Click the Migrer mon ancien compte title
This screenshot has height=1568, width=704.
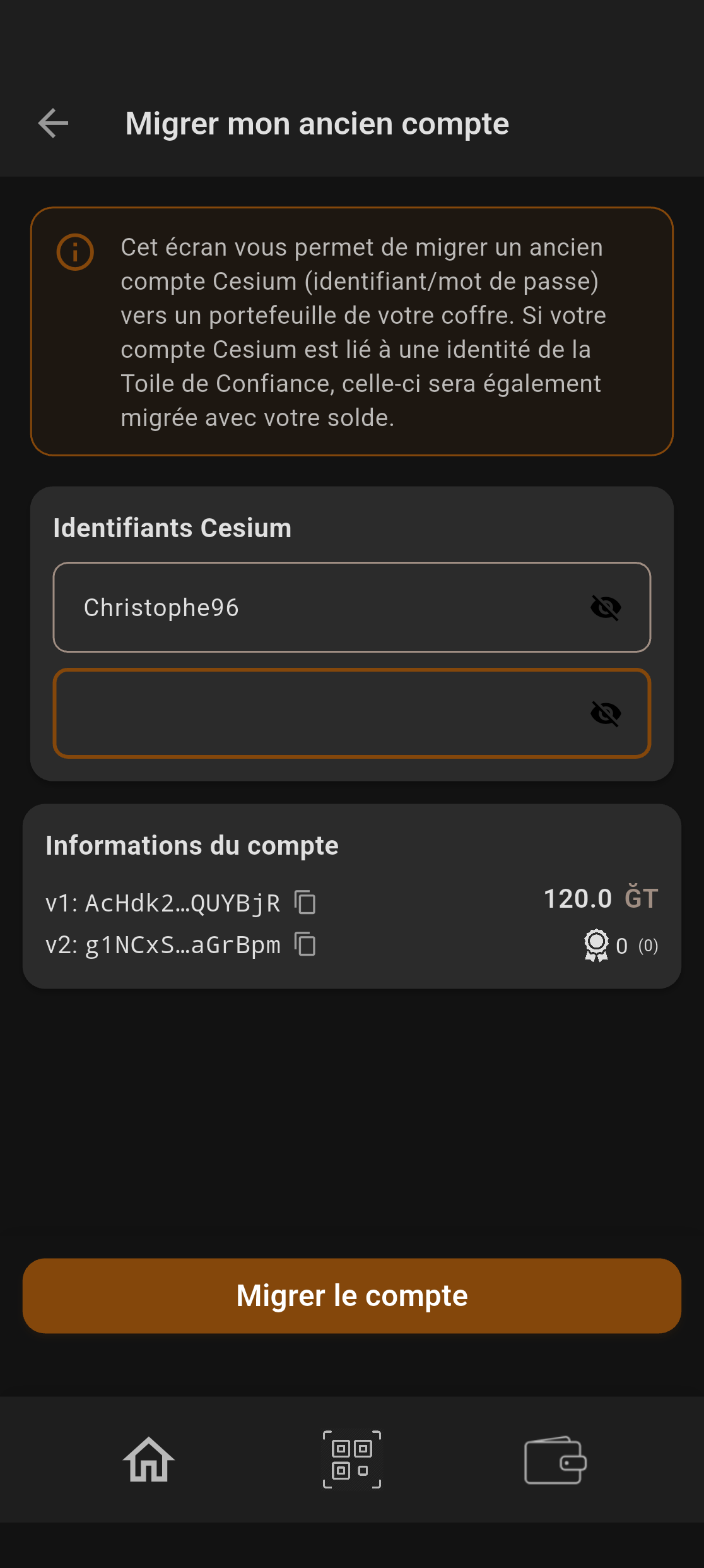317,124
